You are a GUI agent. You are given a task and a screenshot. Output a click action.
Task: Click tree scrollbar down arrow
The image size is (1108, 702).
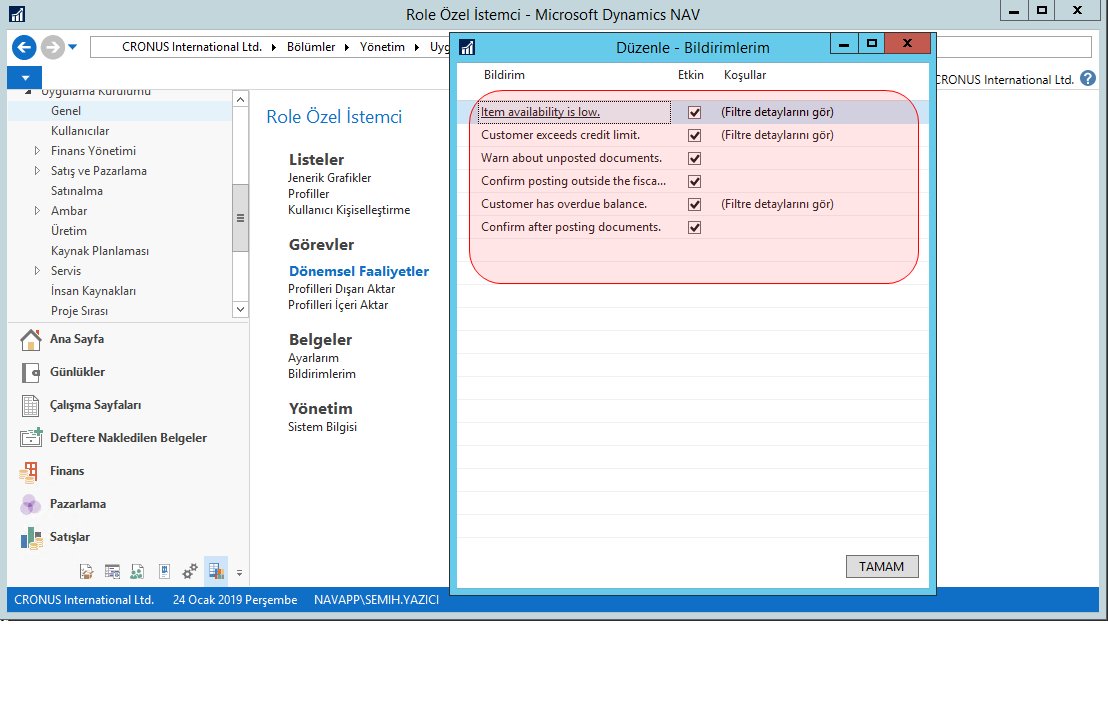[240, 310]
